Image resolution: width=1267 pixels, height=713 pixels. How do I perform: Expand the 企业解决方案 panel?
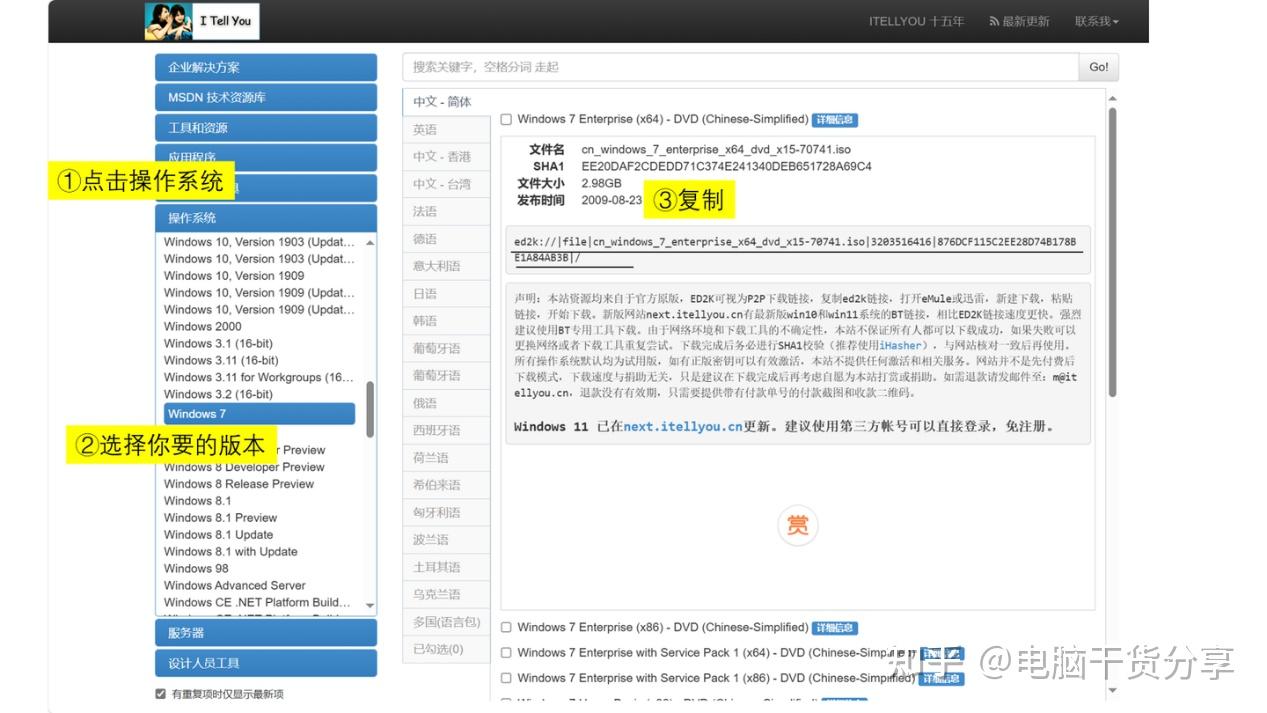[x=266, y=67]
